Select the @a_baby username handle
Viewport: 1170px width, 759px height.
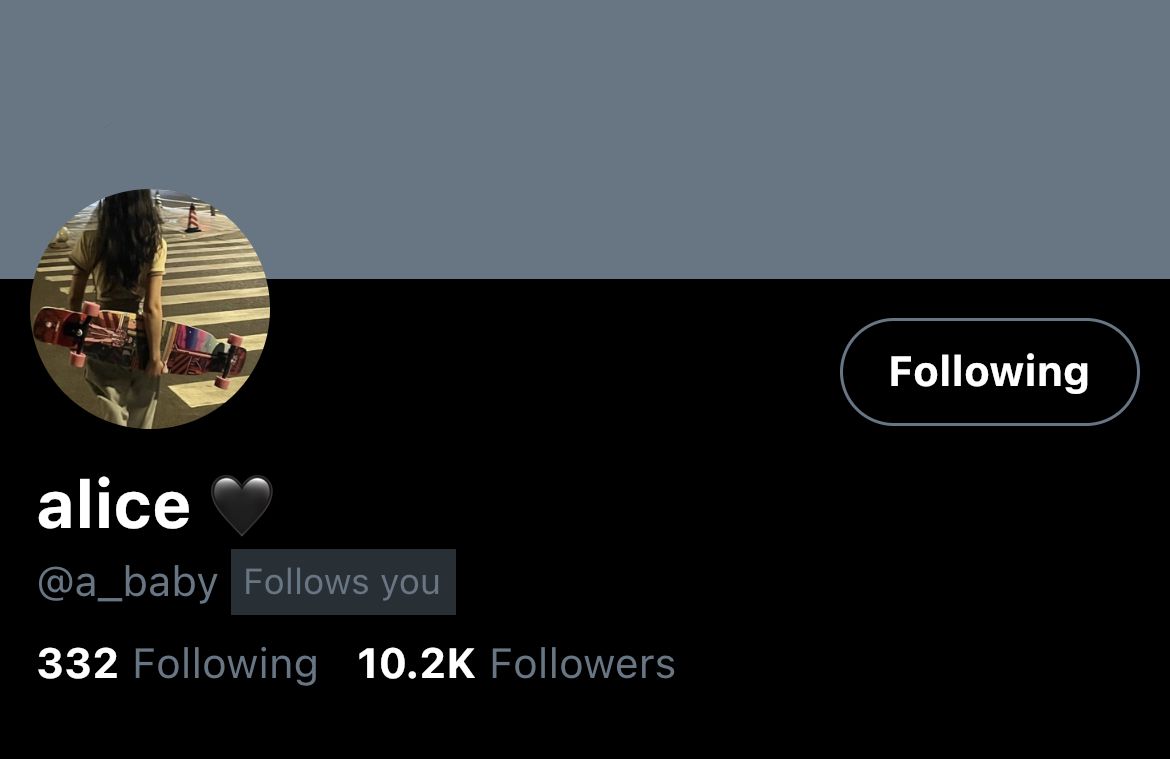pos(128,582)
